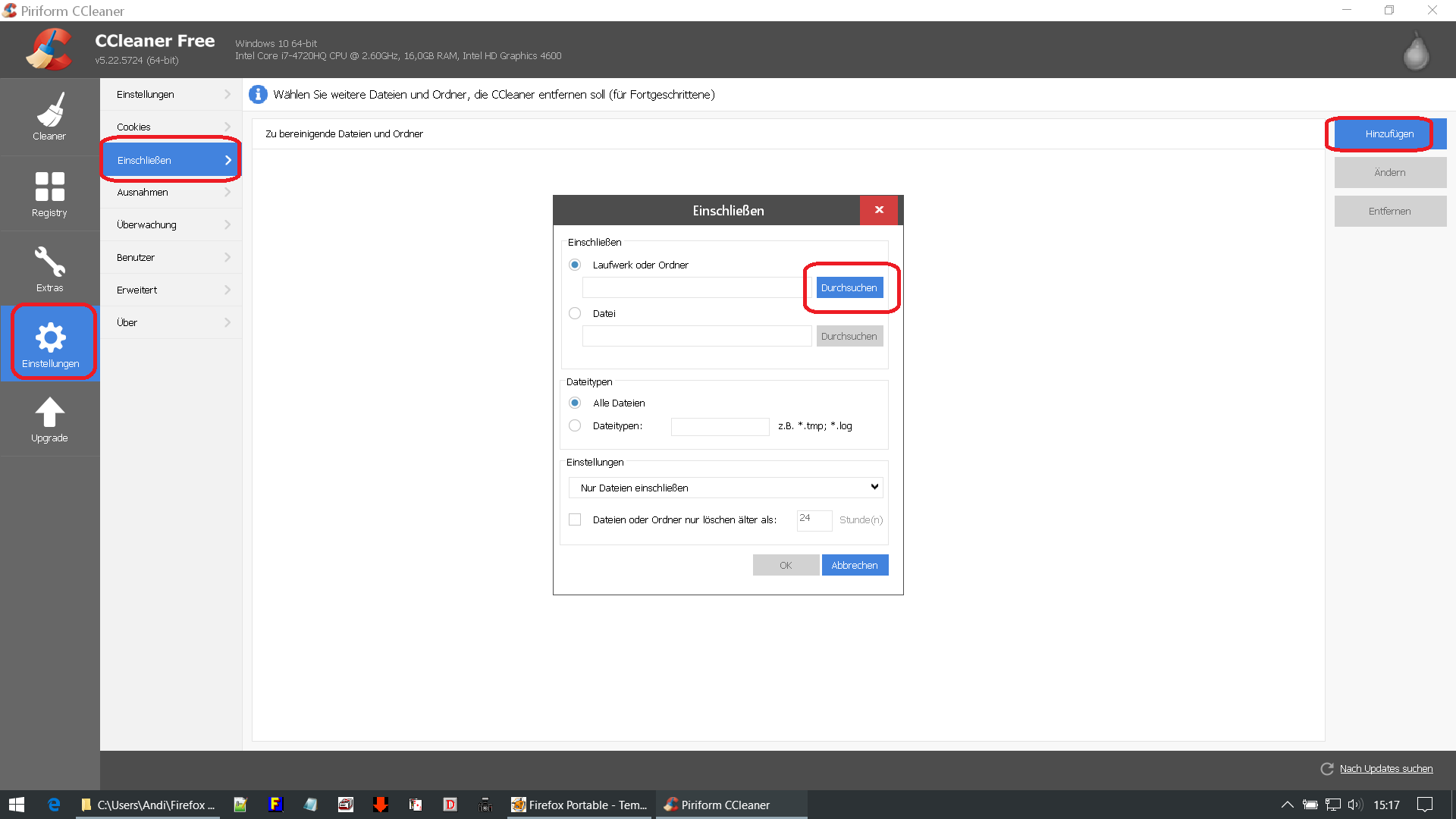Click the Laufwerk oder Ordner path field

pos(695,287)
